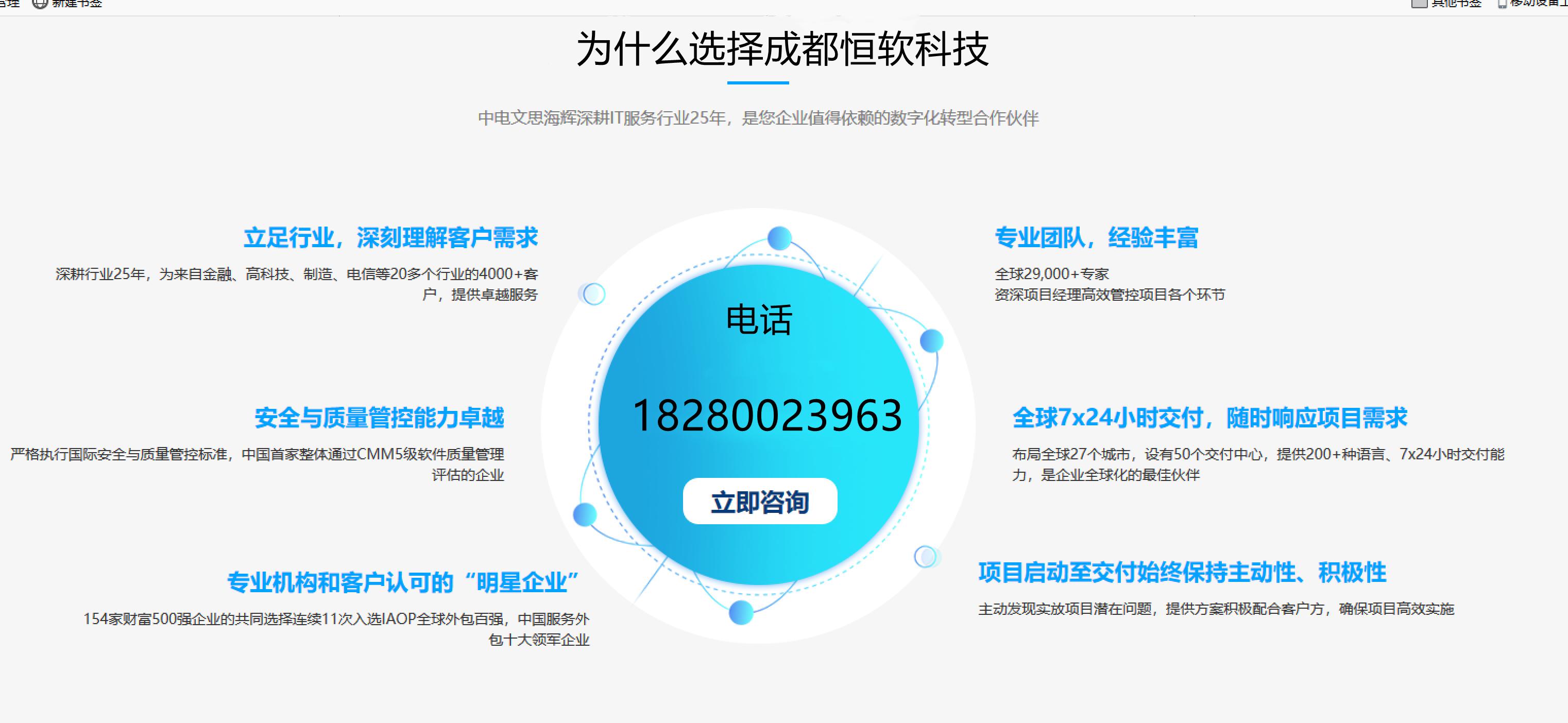Click the text 资深项目经理高效管控项目各个环节

(x=1110, y=295)
